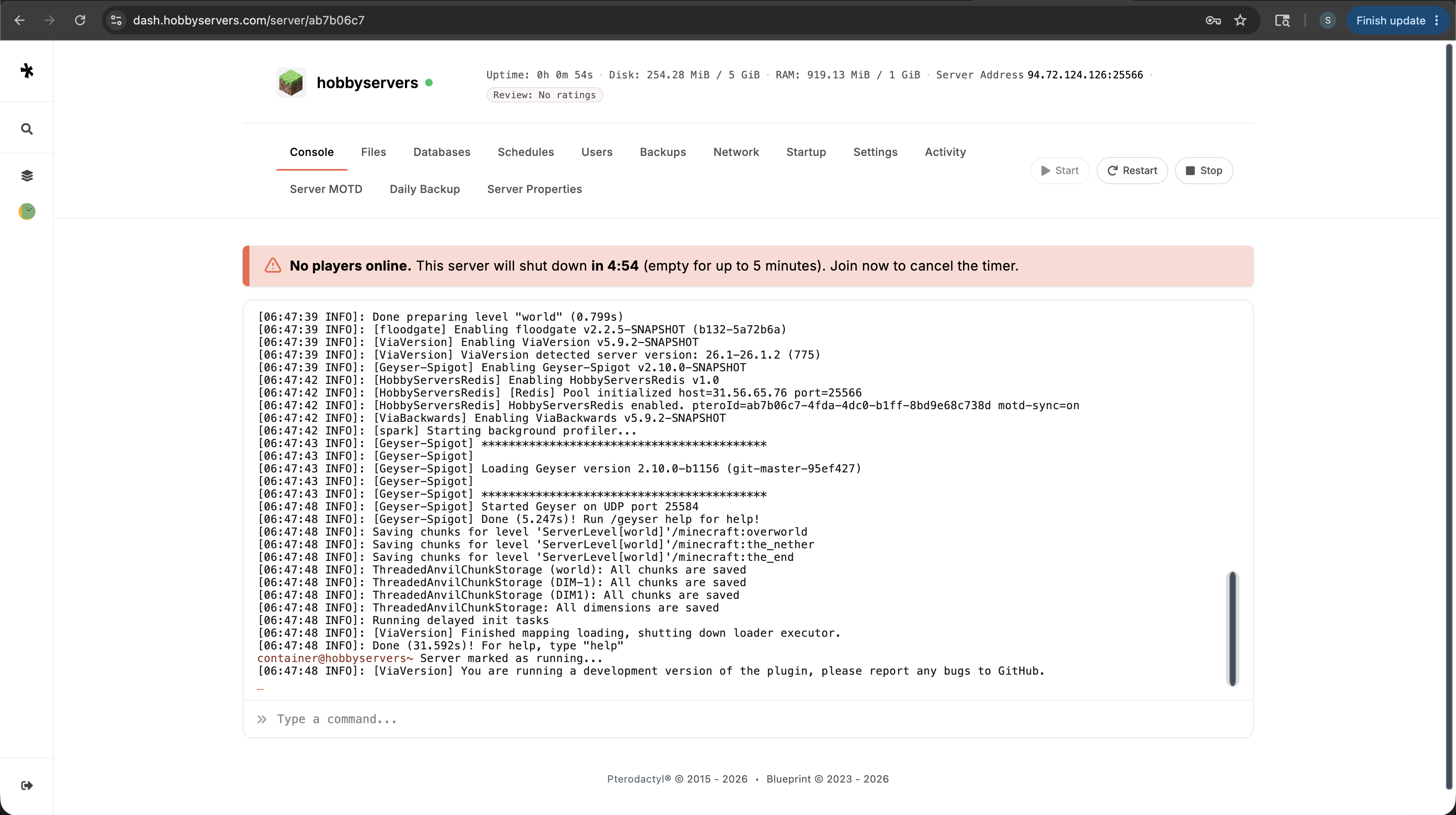
Task: Click the page vertical scrollbar
Action: (x=1449, y=416)
